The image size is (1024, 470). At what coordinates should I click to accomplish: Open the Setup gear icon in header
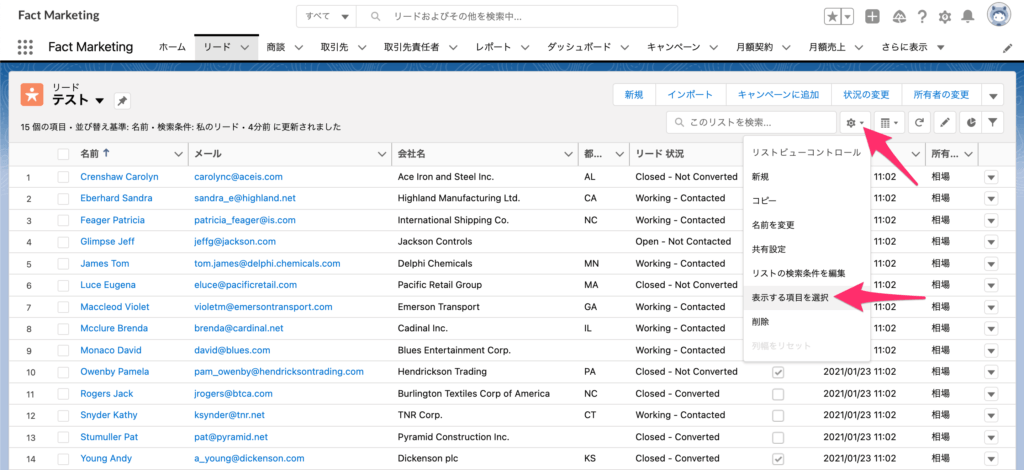coord(944,17)
